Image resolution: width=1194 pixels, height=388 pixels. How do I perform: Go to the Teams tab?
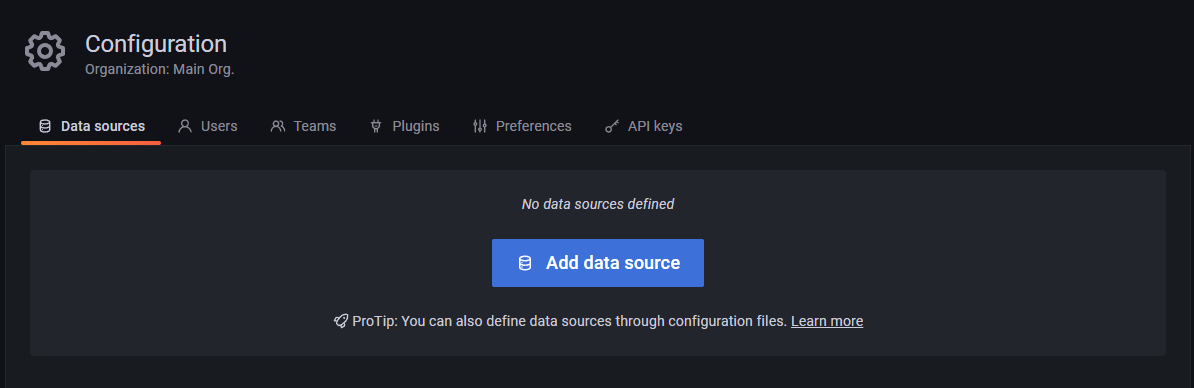pos(303,126)
